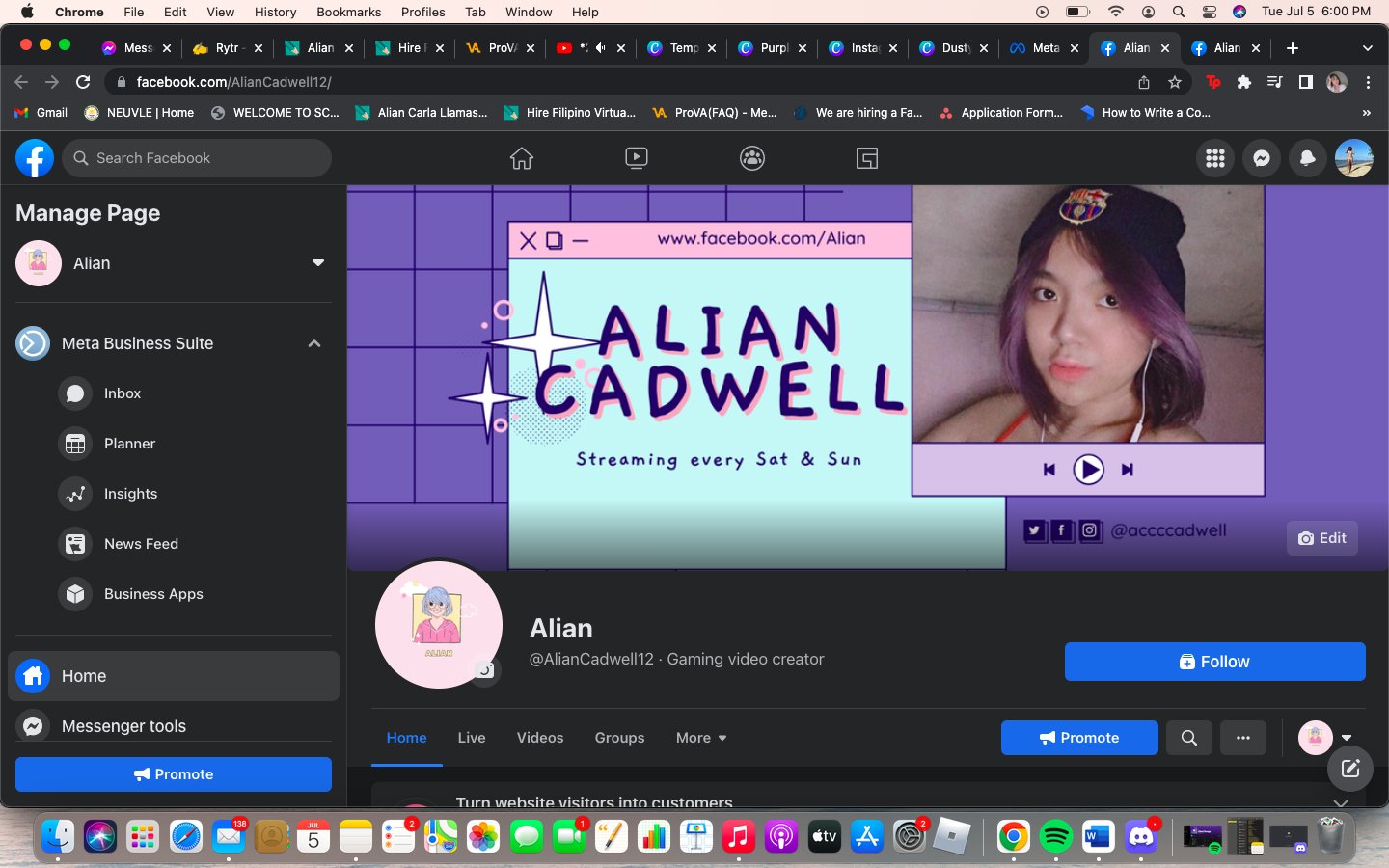Collapse the website visitors promo card chevron
Image resolution: width=1389 pixels, height=868 pixels.
[1341, 801]
